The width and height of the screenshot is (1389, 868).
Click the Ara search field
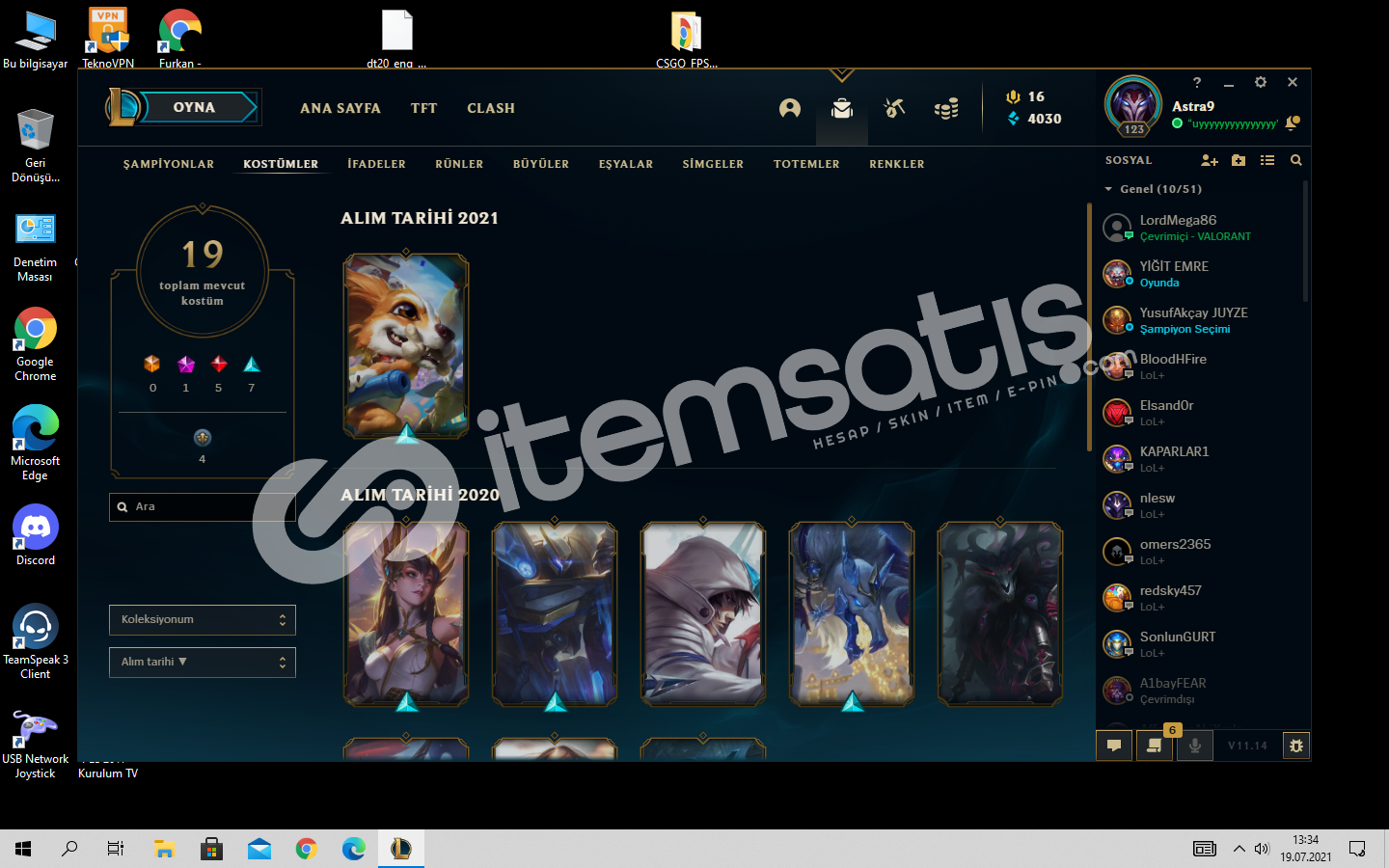[203, 507]
